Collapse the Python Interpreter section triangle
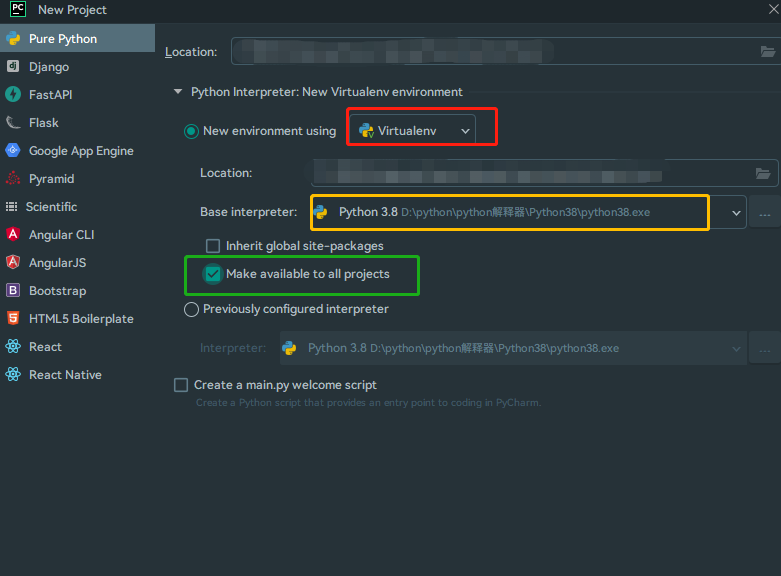The image size is (781, 576). (178, 92)
